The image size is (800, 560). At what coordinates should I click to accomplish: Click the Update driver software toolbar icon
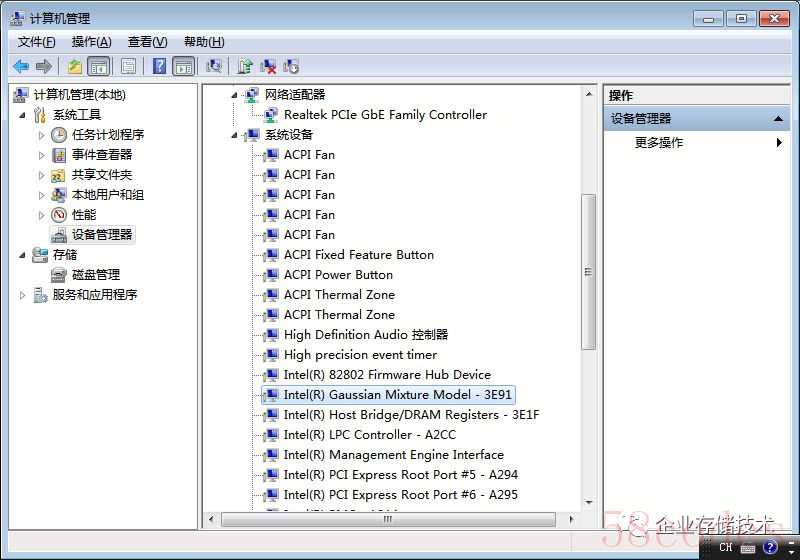click(x=245, y=66)
